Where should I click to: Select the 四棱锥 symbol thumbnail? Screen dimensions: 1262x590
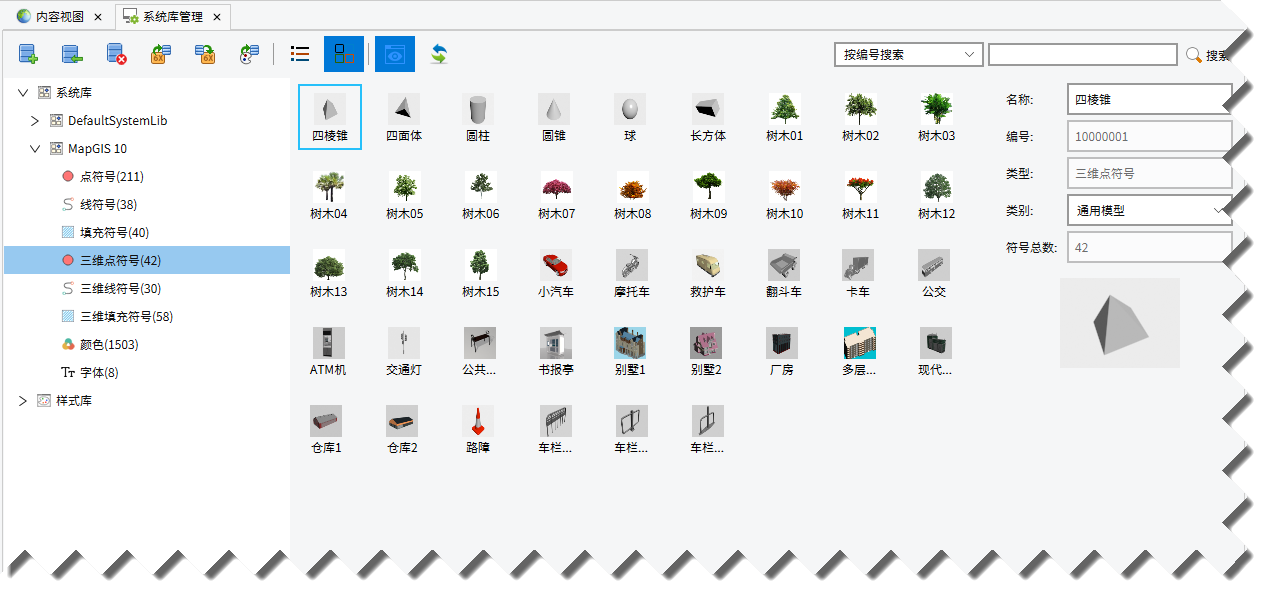tap(329, 117)
